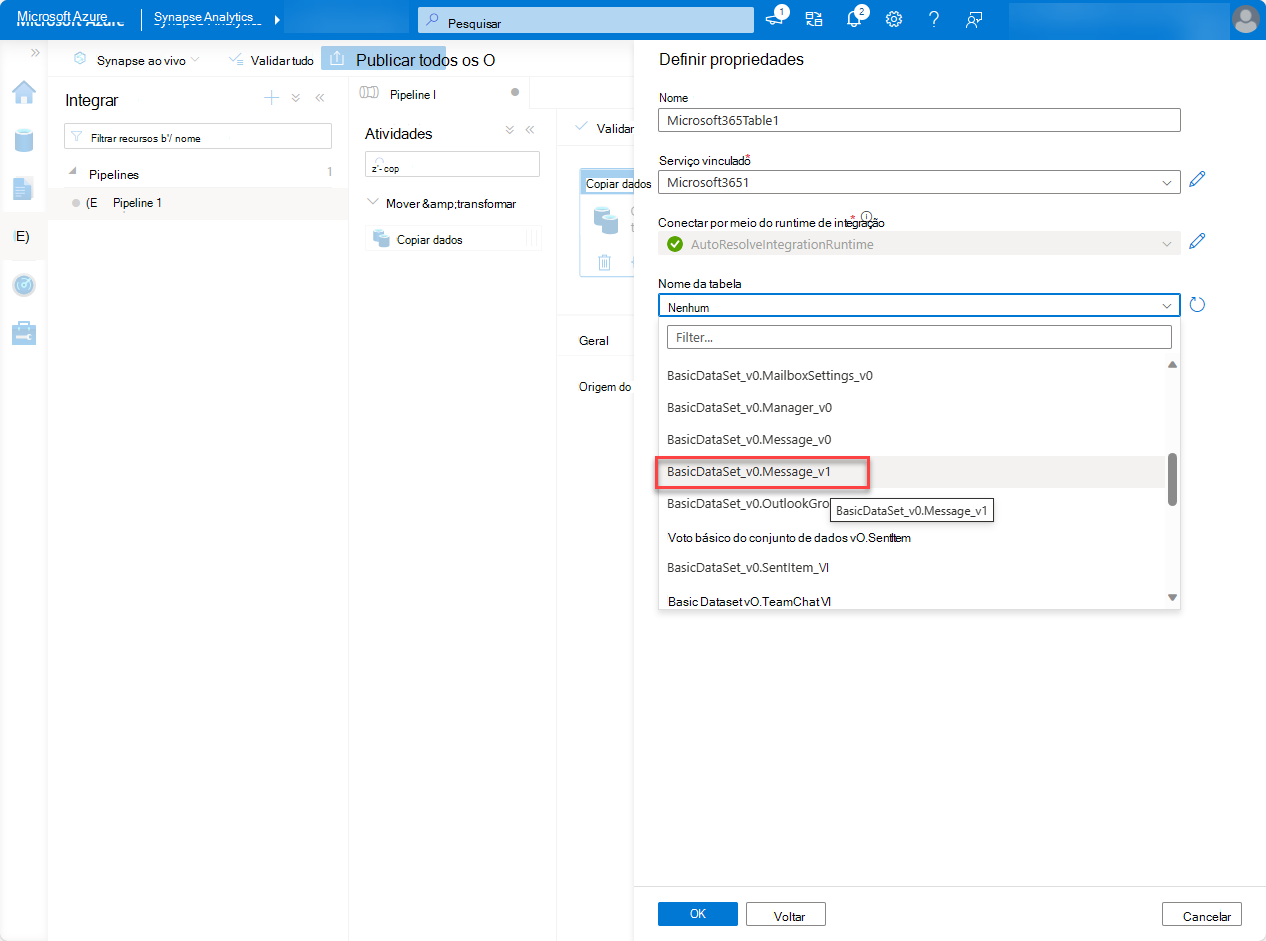Open the Data hub database icon
This screenshot has height=941, width=1266.
(24, 140)
